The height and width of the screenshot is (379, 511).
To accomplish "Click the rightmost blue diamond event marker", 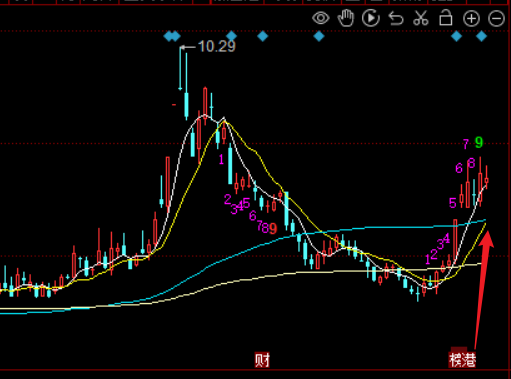I will coord(481,36).
